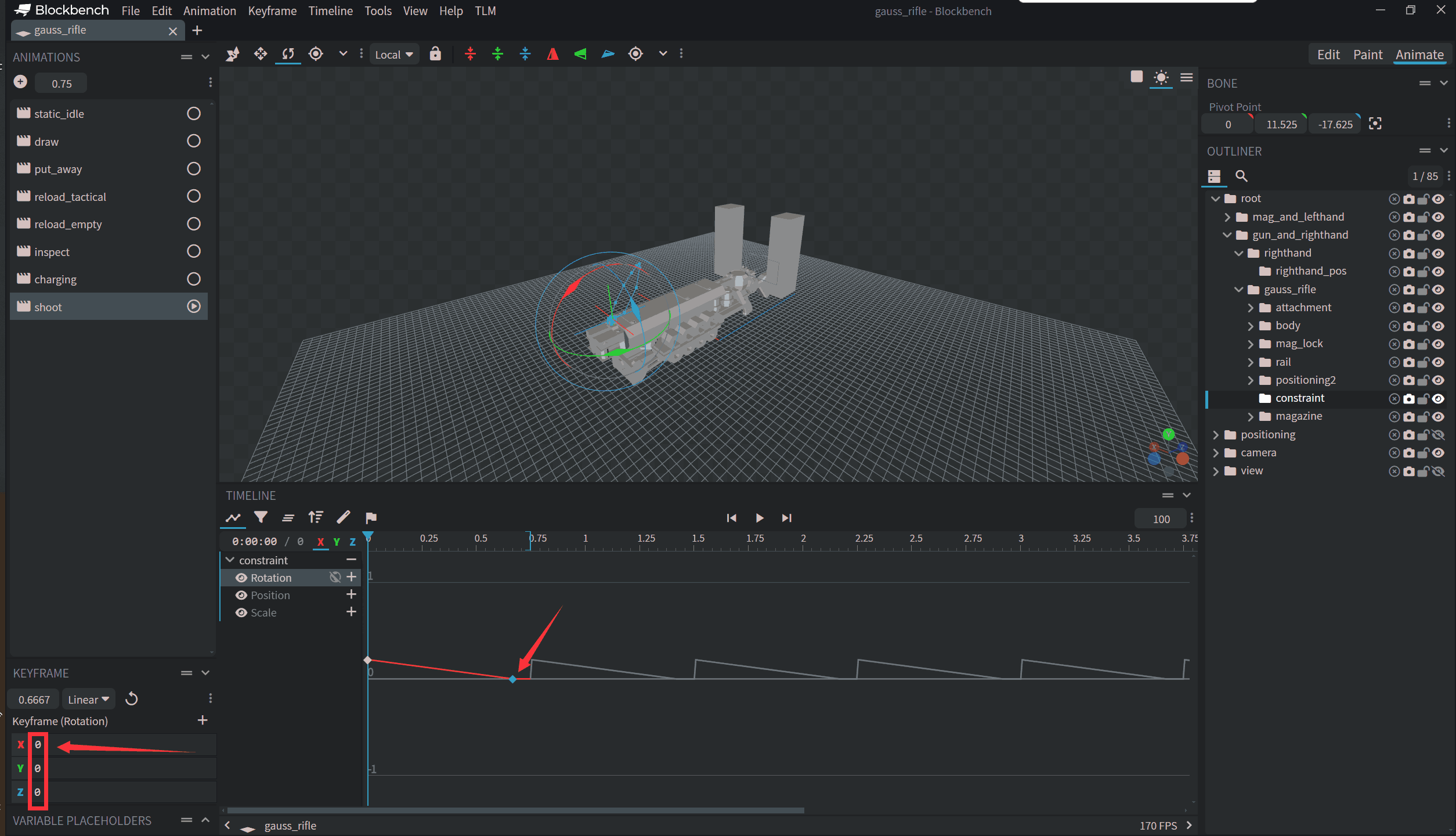Add new project tab with plus
The image size is (1456, 836).
[x=197, y=30]
